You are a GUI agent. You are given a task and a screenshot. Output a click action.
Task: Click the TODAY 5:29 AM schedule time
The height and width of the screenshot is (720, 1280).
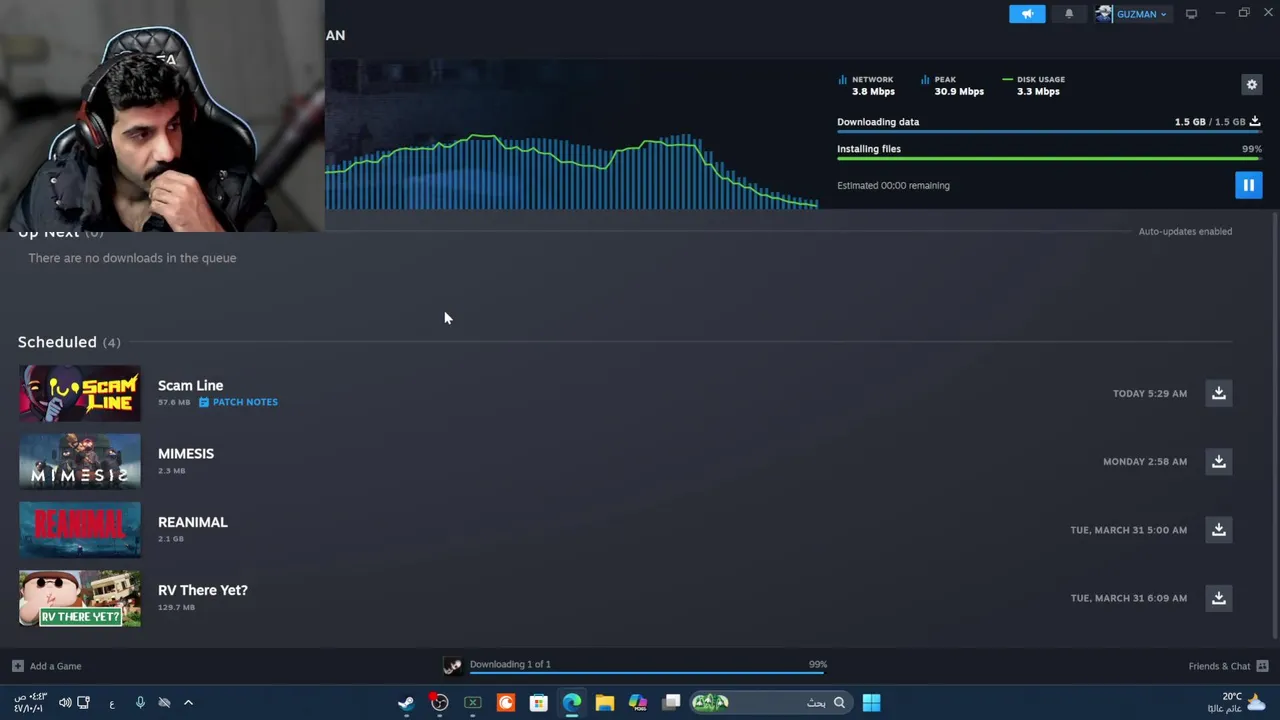[x=1150, y=393]
